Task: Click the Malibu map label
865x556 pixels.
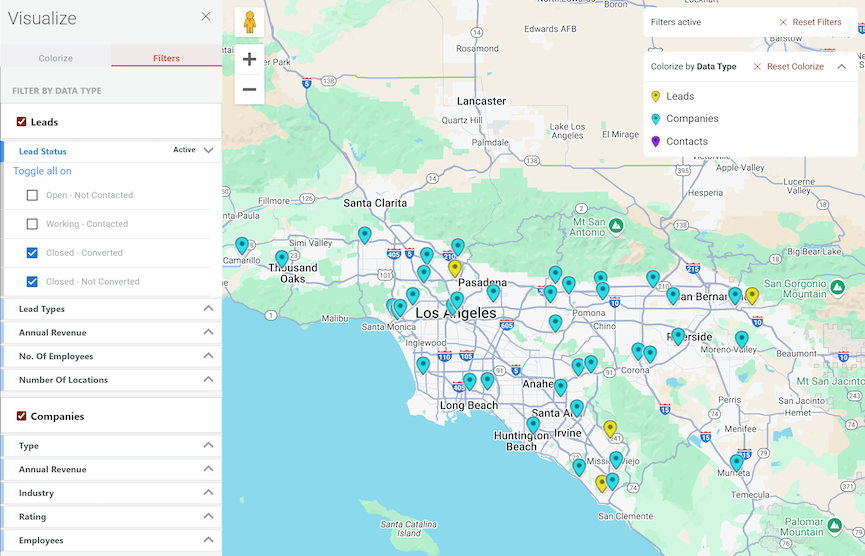Action: click(x=335, y=318)
